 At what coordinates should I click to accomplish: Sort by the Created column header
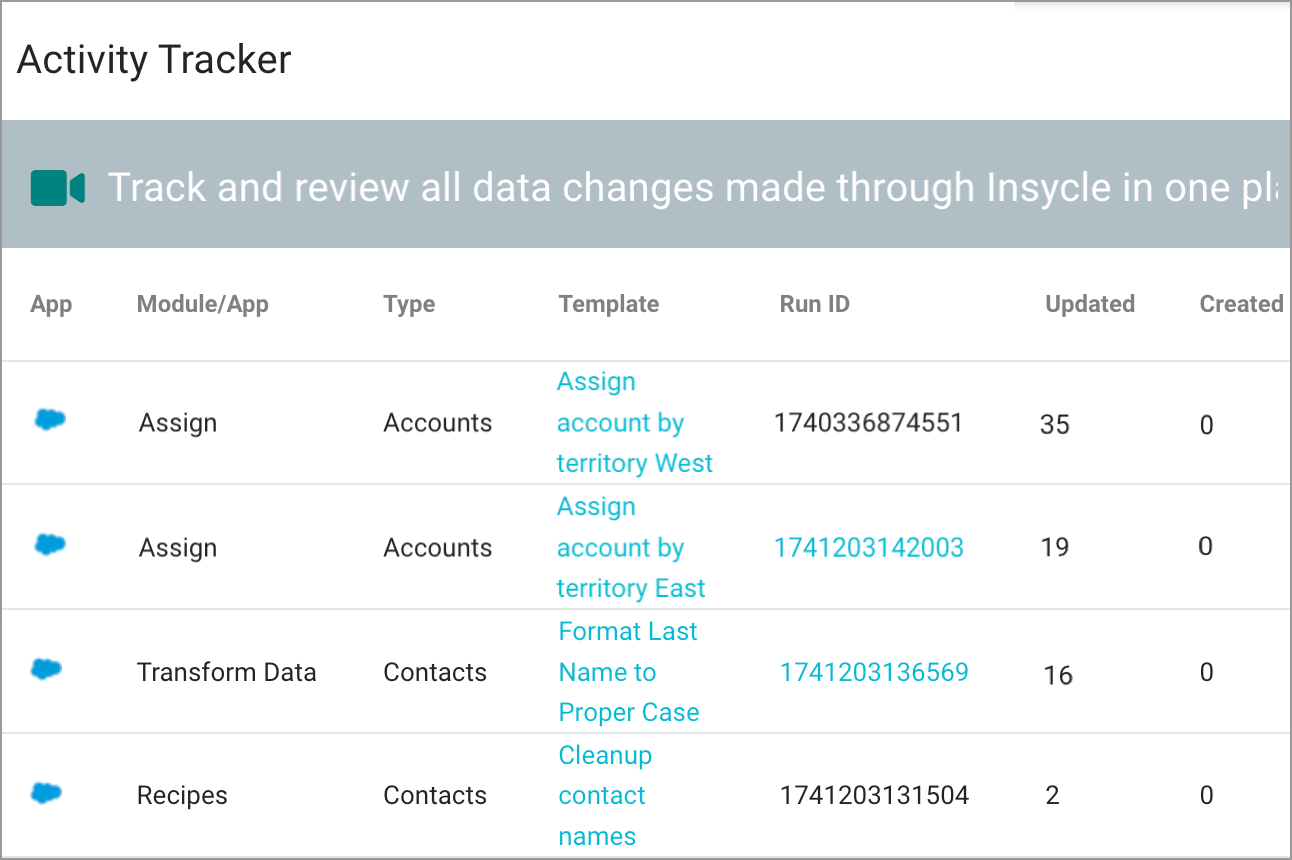[1240, 304]
